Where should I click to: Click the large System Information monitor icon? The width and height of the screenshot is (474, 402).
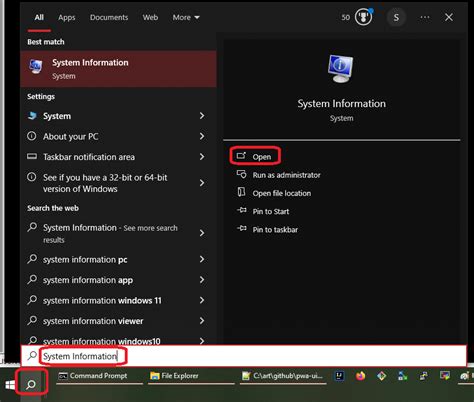[340, 69]
